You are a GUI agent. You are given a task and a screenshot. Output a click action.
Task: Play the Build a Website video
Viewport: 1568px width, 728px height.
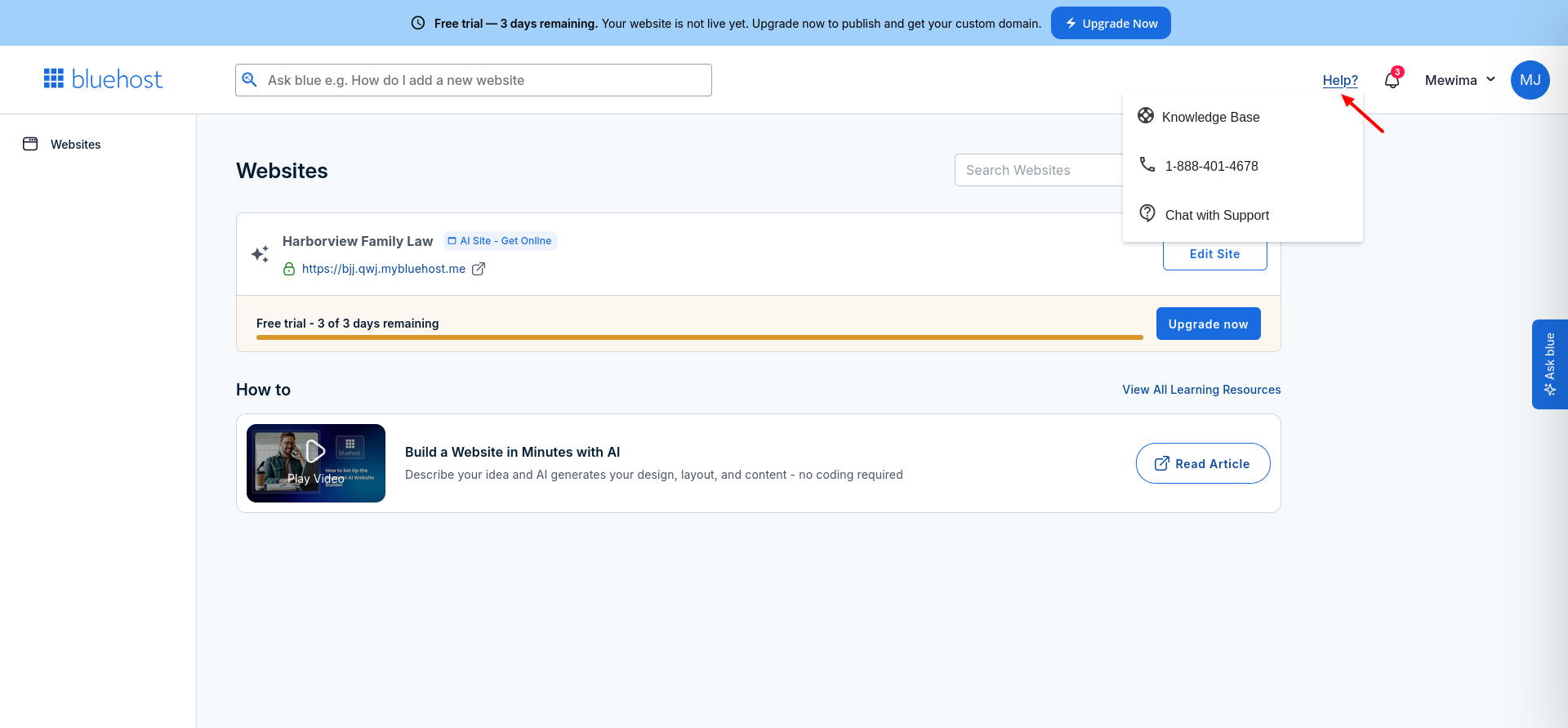coord(316,463)
